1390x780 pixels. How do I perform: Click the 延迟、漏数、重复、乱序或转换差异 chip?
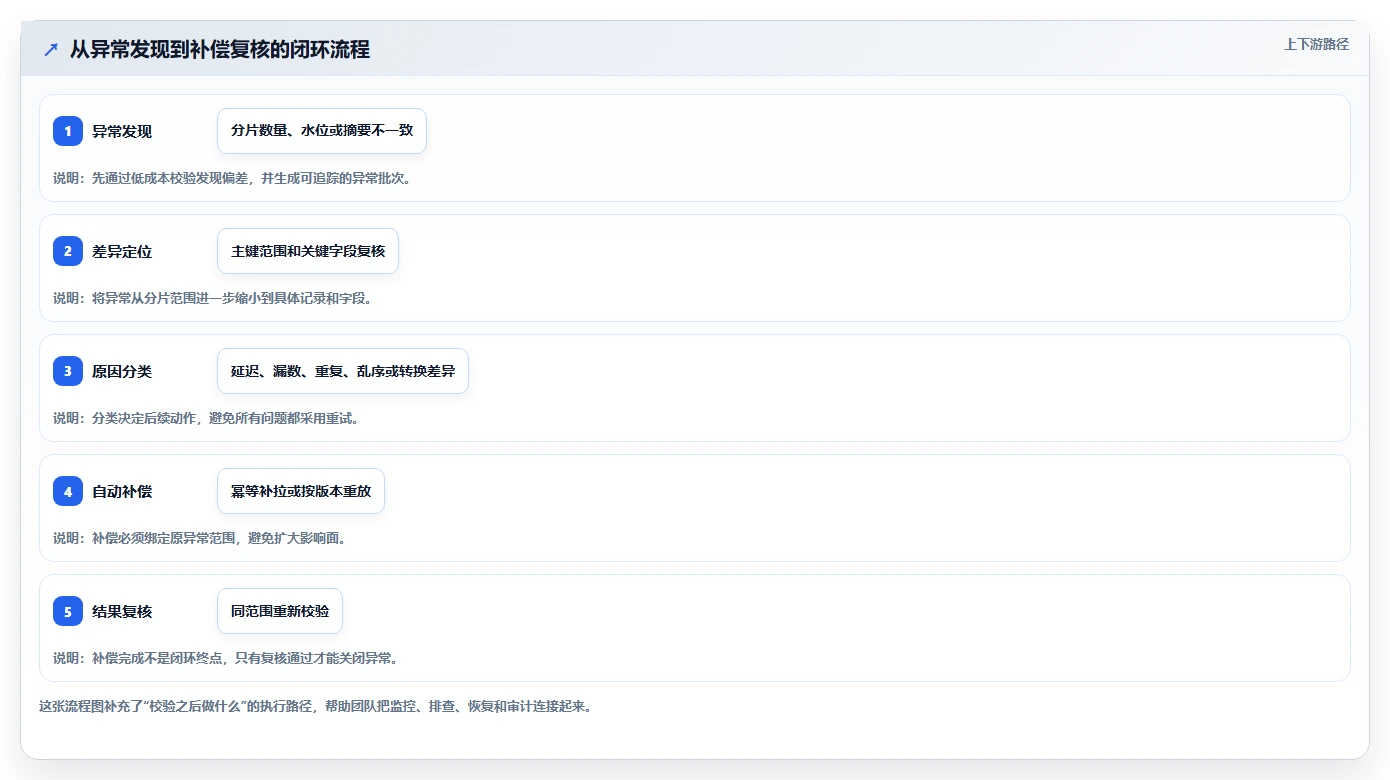click(343, 371)
